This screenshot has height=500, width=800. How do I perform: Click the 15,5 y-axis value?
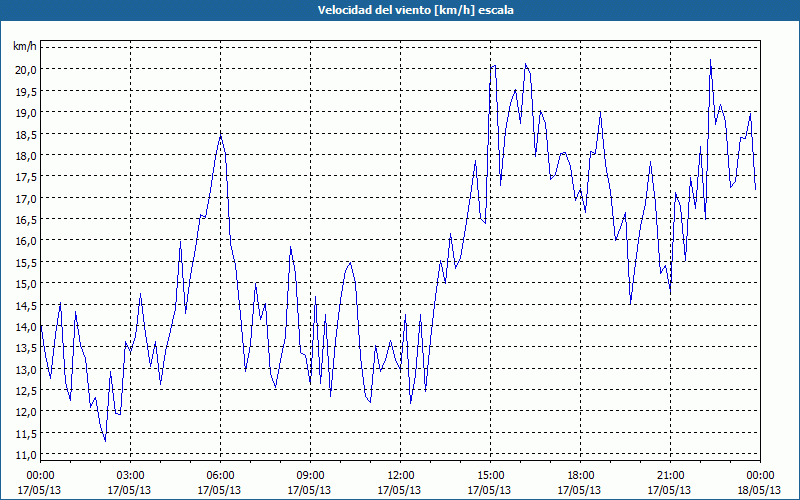[x=27, y=262]
